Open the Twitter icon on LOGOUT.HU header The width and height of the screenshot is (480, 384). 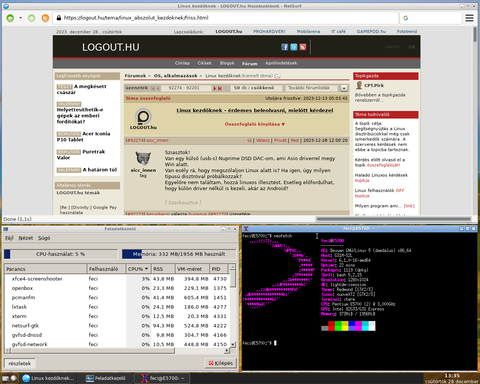[x=293, y=47]
